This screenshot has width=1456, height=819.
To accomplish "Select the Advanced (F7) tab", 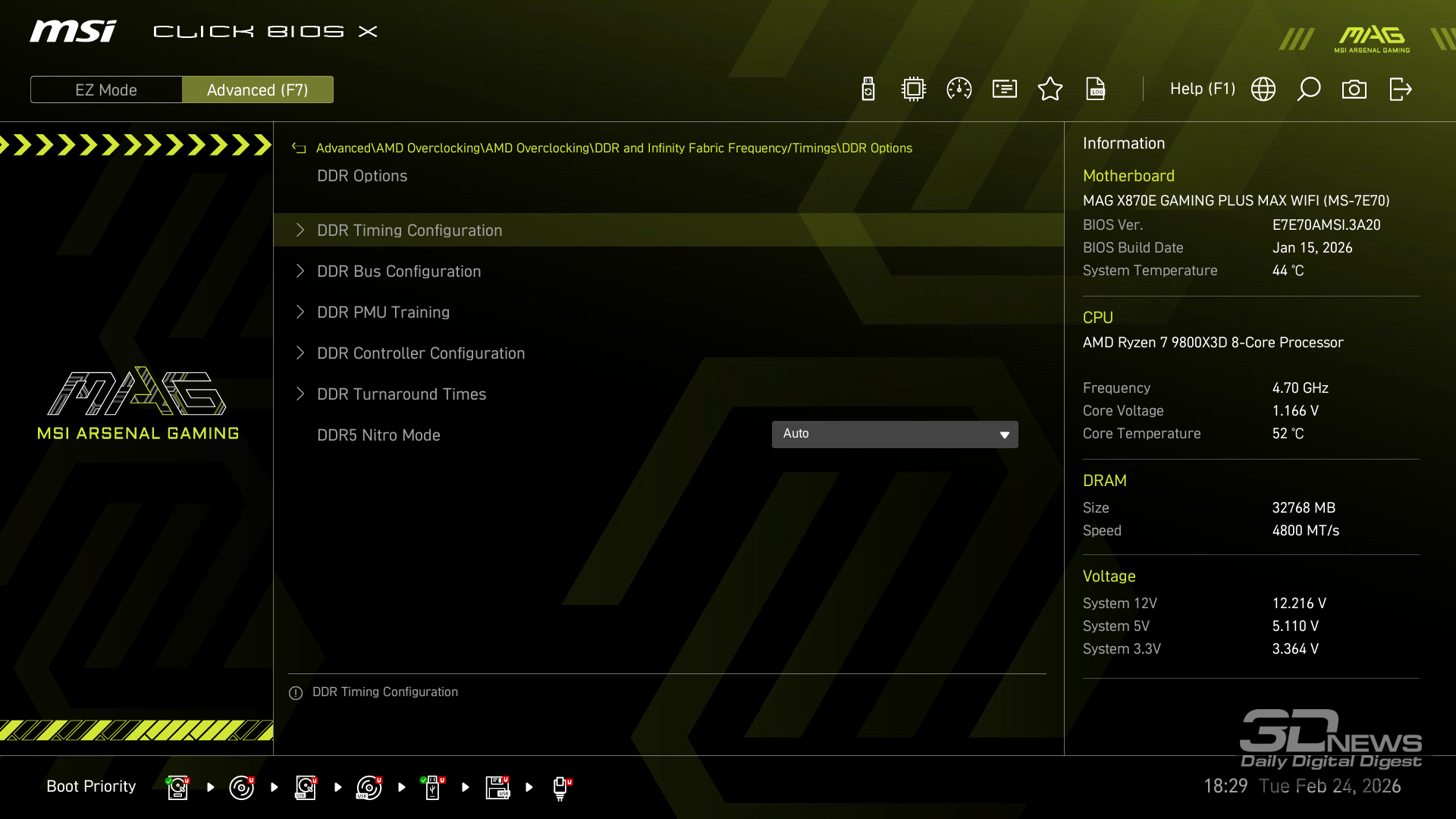I will [258, 89].
